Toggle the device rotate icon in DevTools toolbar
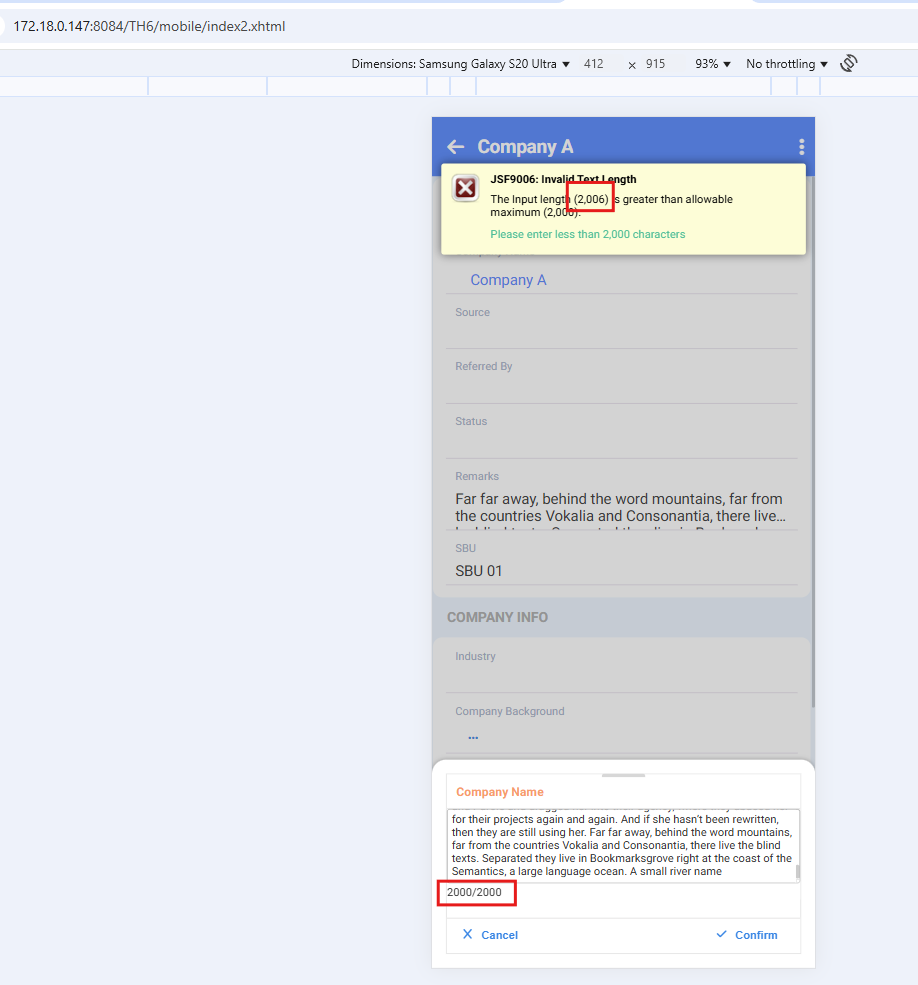 [849, 63]
